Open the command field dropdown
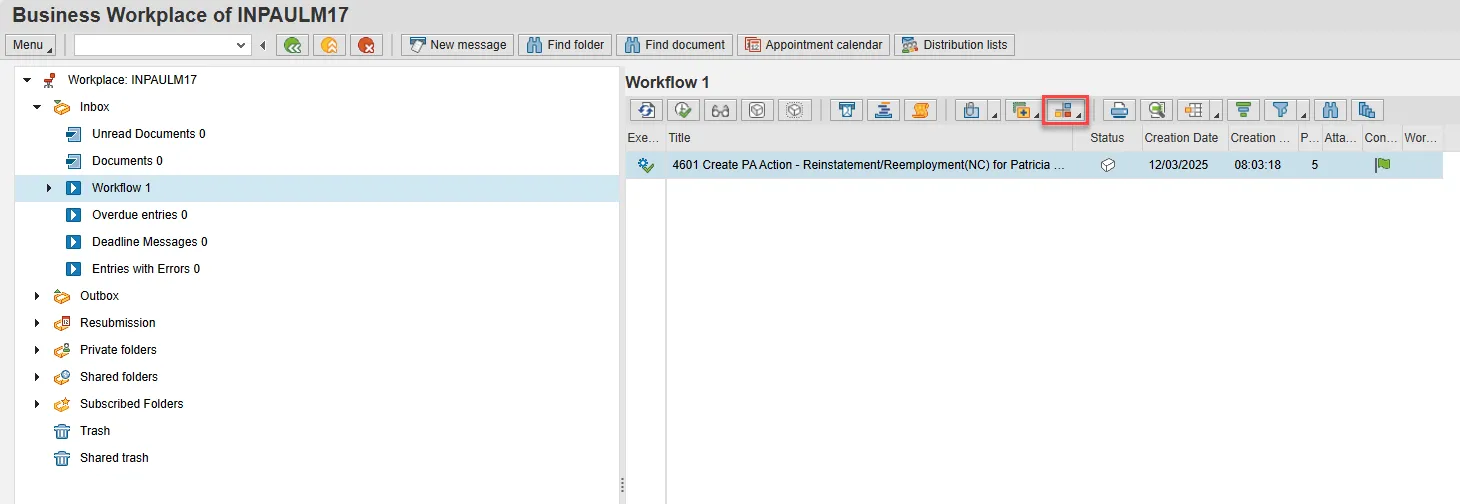Viewport: 1460px width, 504px height. click(x=241, y=45)
